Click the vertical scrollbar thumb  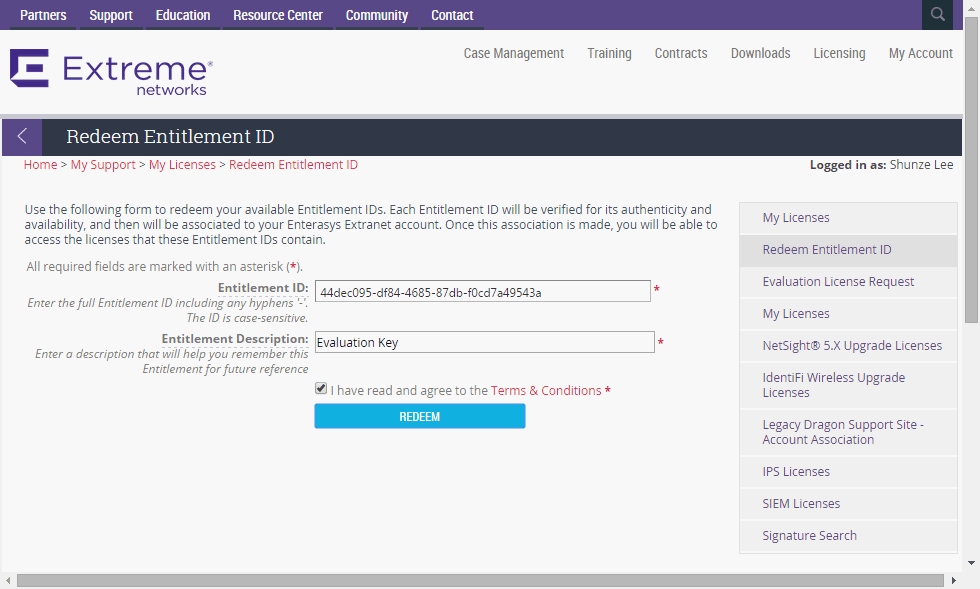coord(971,169)
